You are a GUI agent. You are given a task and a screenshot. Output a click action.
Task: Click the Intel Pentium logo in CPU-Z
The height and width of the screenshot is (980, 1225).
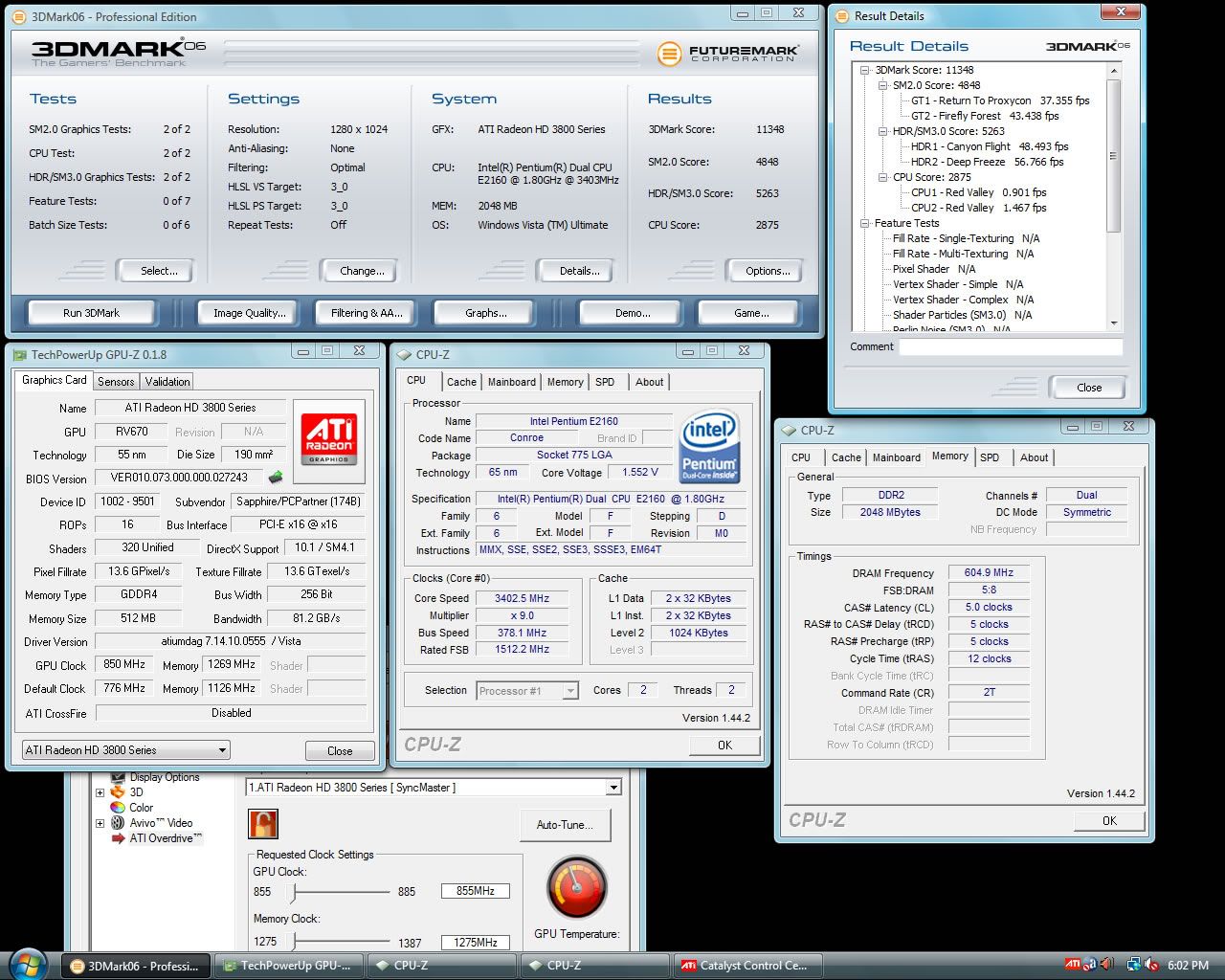[x=708, y=447]
